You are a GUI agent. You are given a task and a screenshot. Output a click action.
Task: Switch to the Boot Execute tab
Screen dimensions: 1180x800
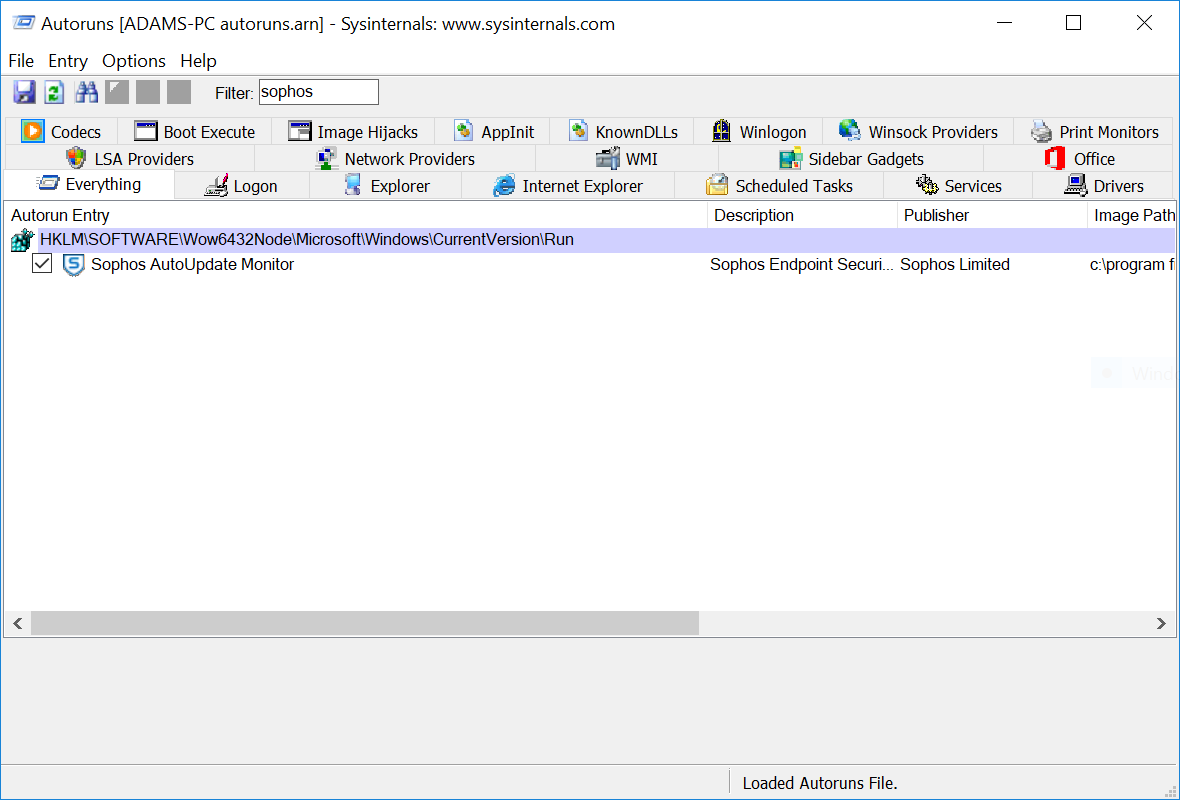194,132
